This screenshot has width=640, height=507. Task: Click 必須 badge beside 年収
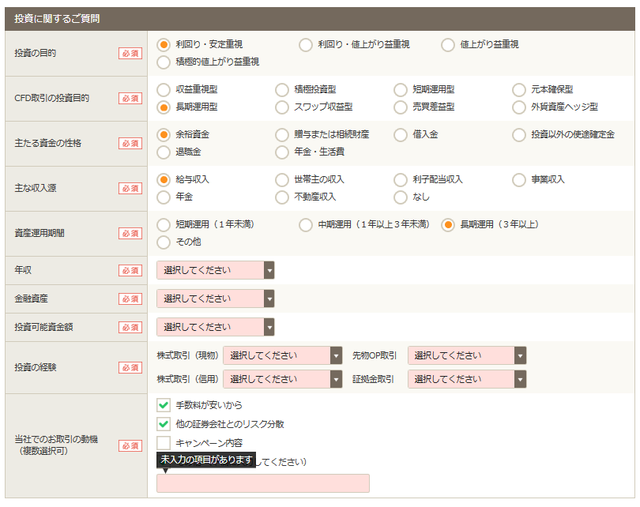(x=130, y=271)
